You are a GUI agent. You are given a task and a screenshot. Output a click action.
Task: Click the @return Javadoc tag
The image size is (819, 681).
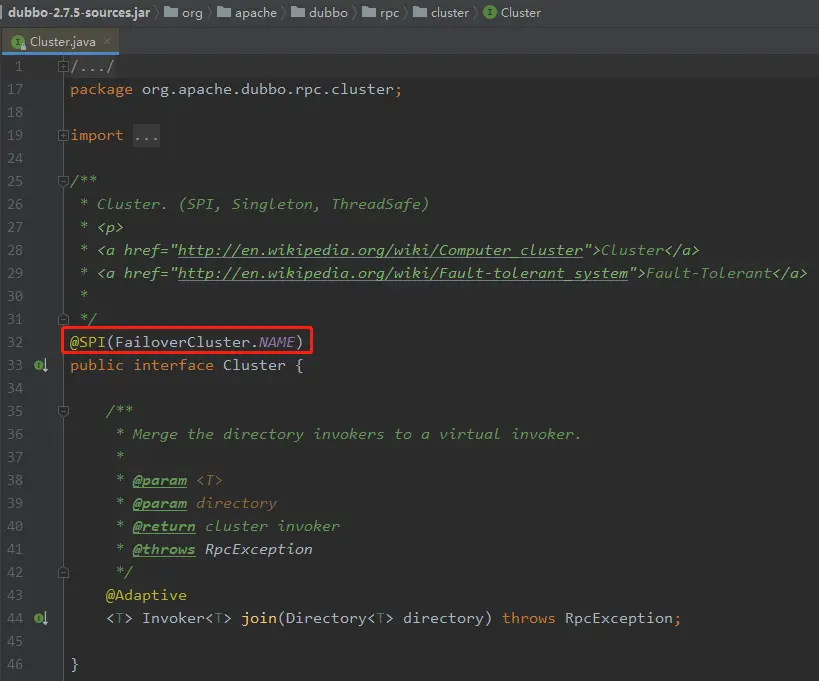164,526
